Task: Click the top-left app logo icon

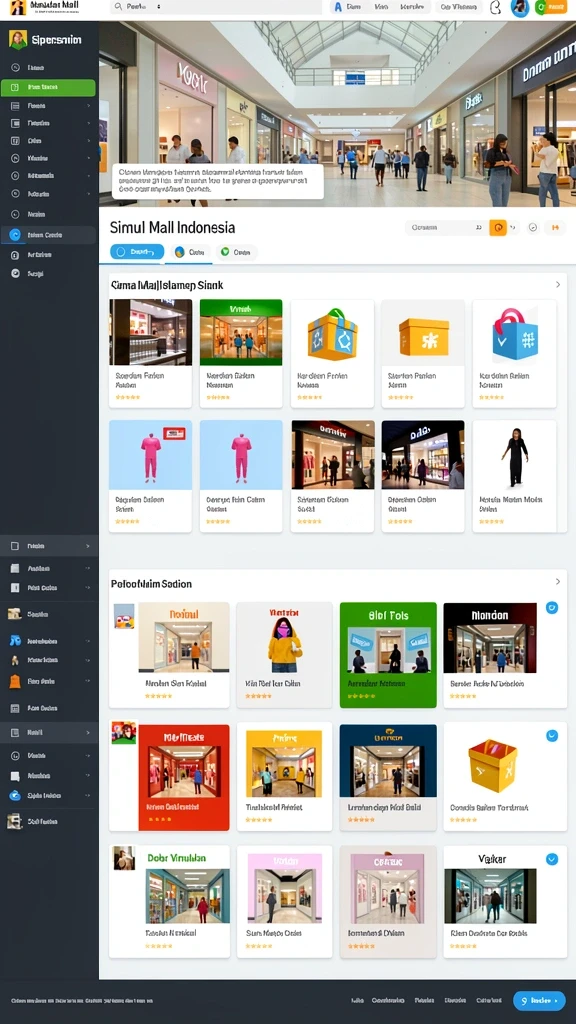Action: point(18,7)
